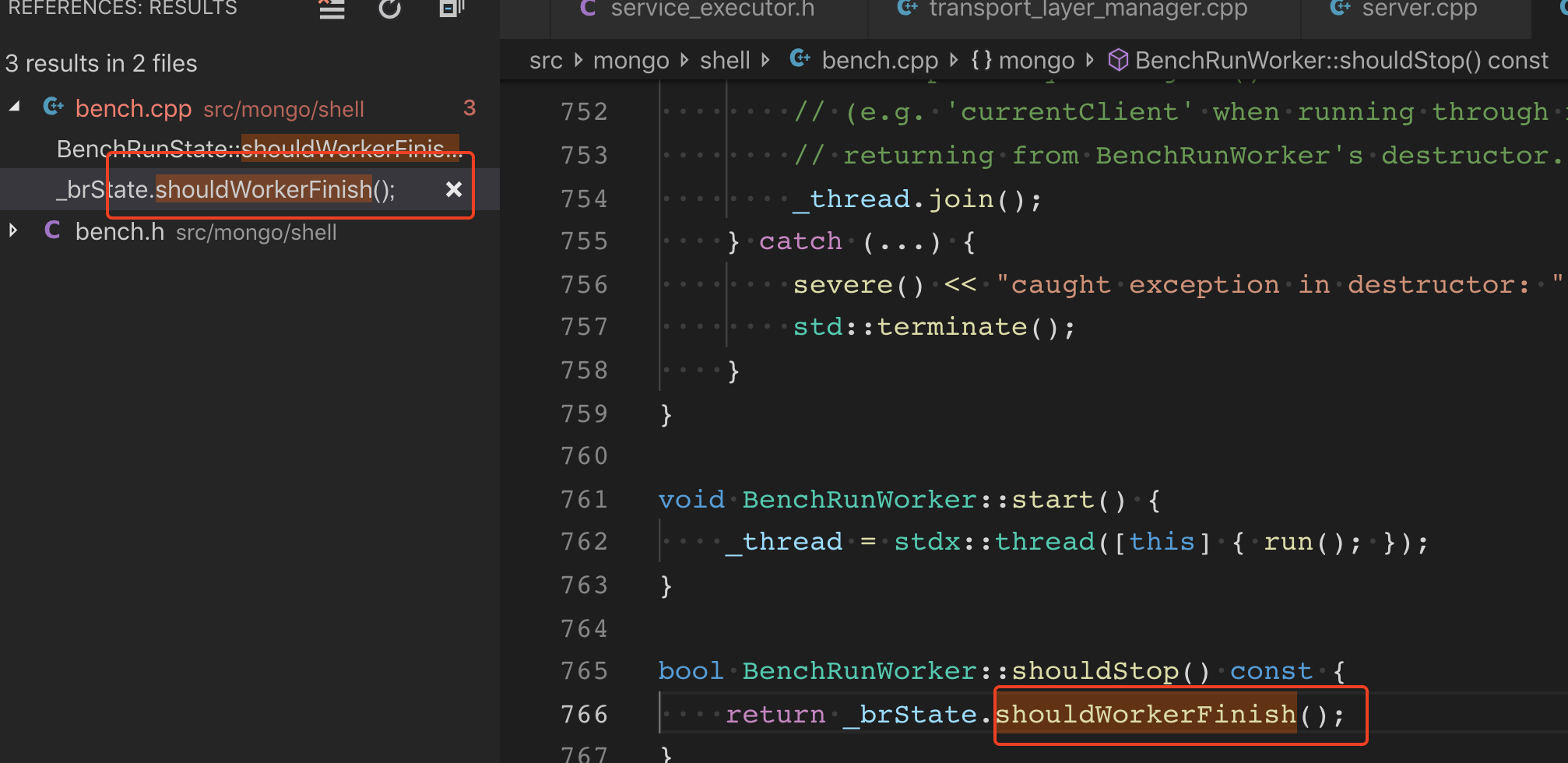This screenshot has width=1568, height=763.
Task: Click the REFERENCES: RESULTS panel title
Action: click(122, 9)
